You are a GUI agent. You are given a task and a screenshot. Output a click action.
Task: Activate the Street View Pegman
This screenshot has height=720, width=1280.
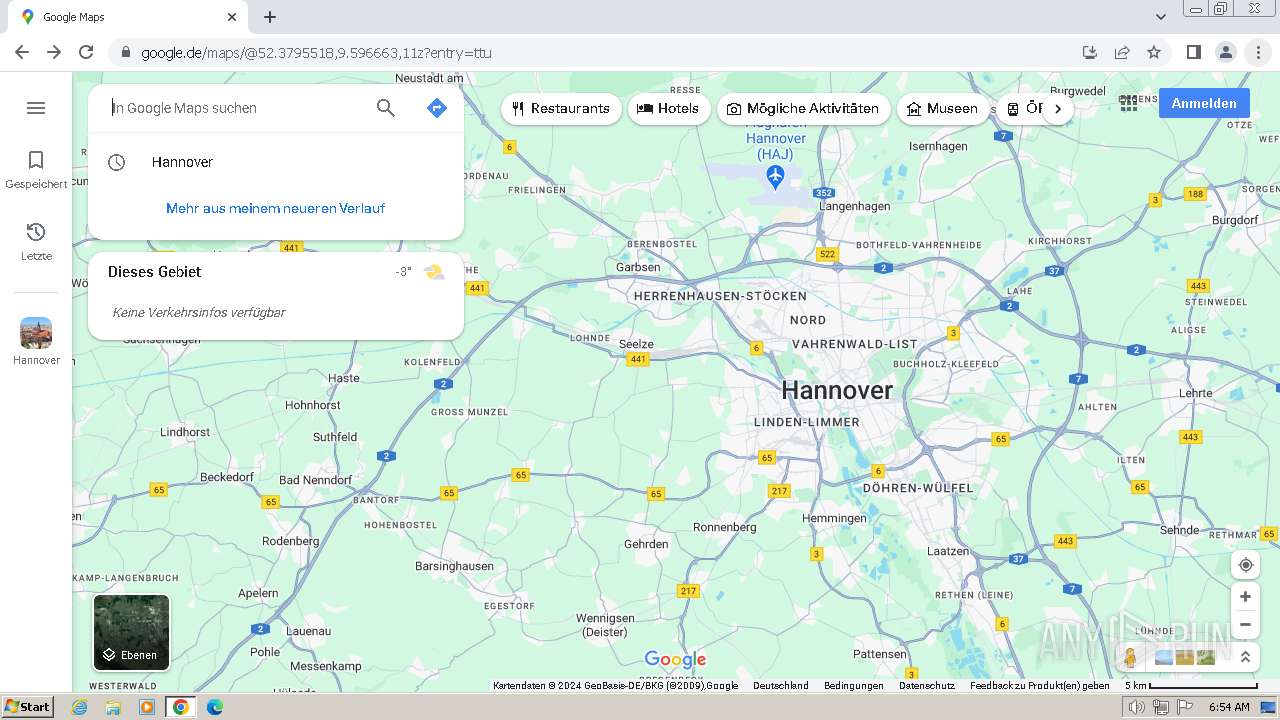click(x=1130, y=657)
